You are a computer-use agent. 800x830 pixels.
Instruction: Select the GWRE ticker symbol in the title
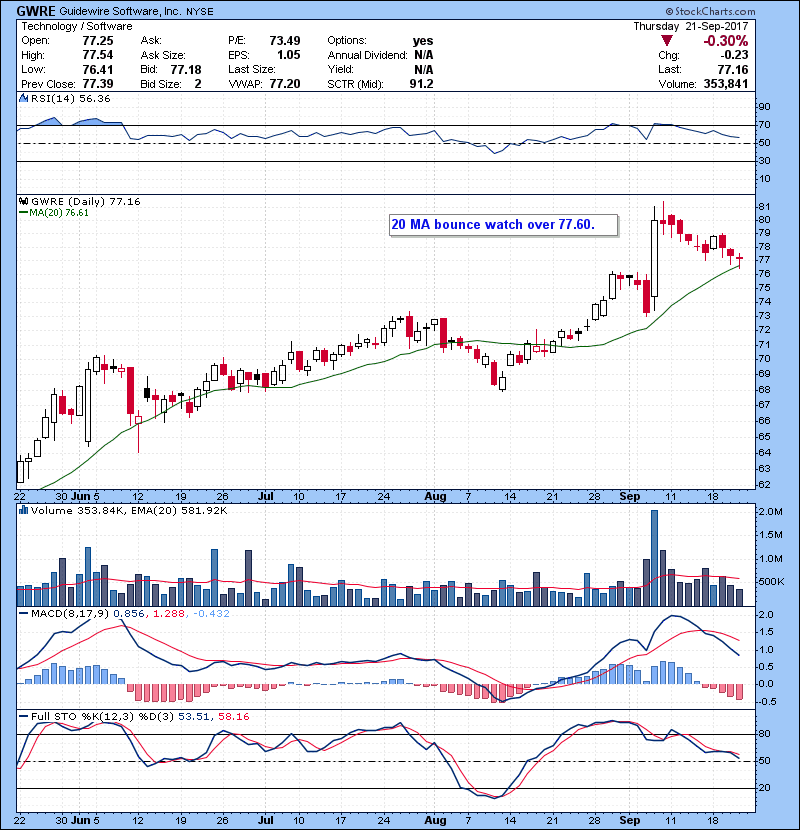[36, 11]
